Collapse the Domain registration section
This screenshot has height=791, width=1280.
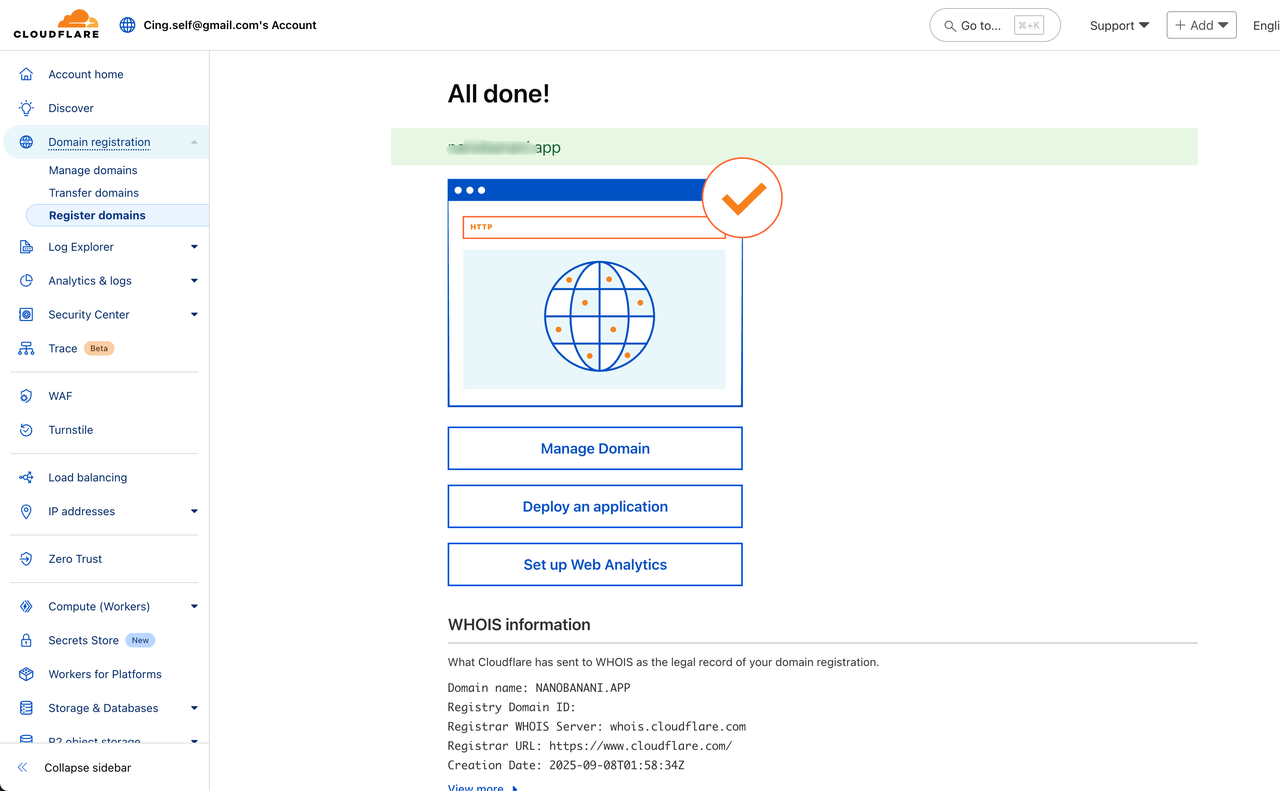[x=194, y=142]
